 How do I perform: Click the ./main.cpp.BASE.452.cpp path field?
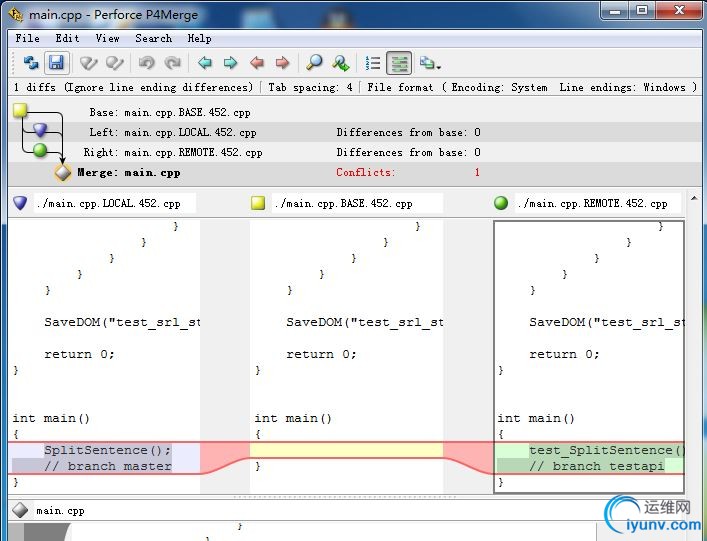point(358,203)
